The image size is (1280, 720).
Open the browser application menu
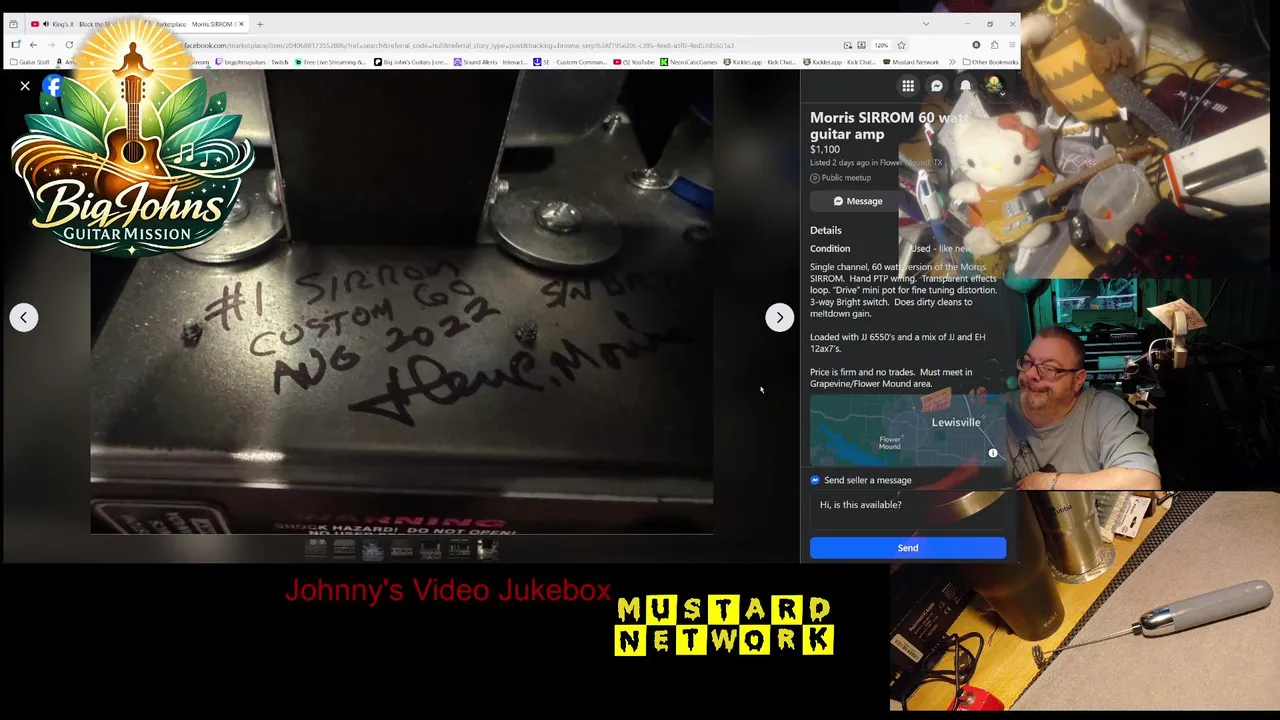[1012, 45]
